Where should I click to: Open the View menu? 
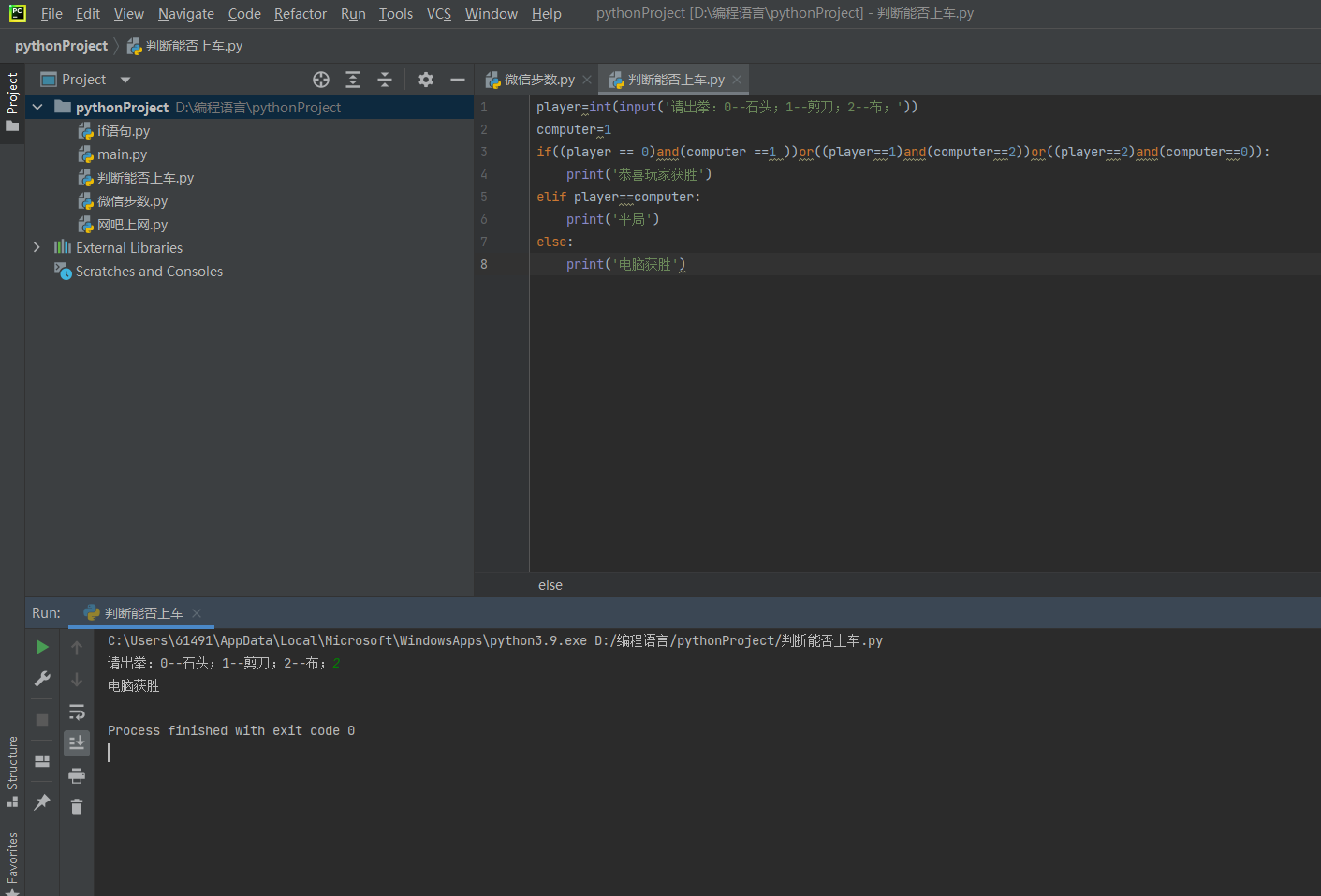[129, 14]
